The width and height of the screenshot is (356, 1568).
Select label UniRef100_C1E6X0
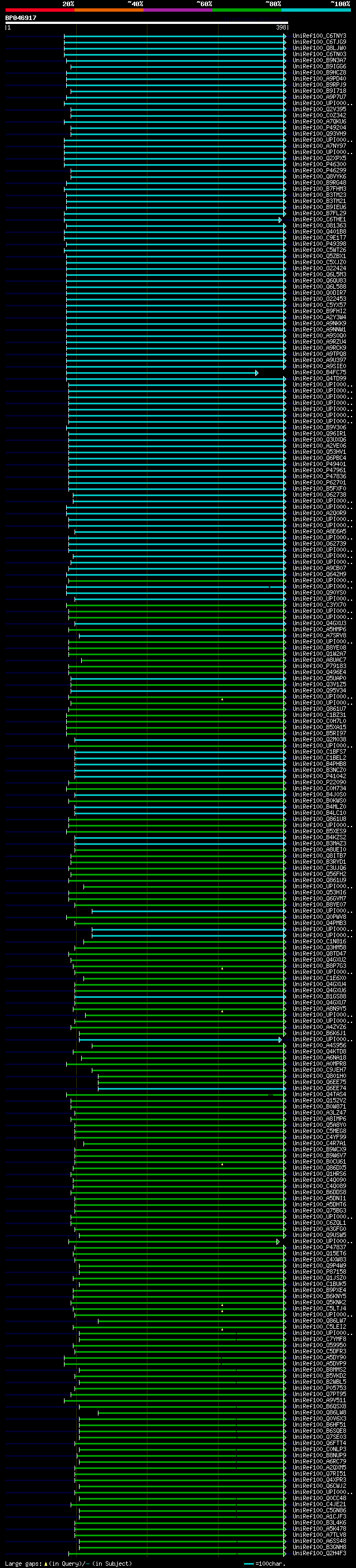click(x=319, y=978)
